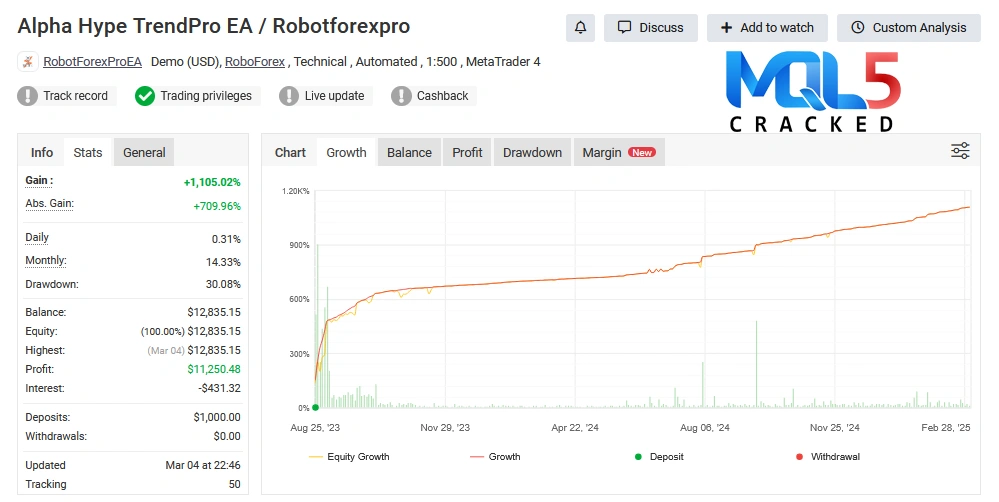This screenshot has height=502, width=999.
Task: Click the Track record status icon
Action: tap(28, 96)
